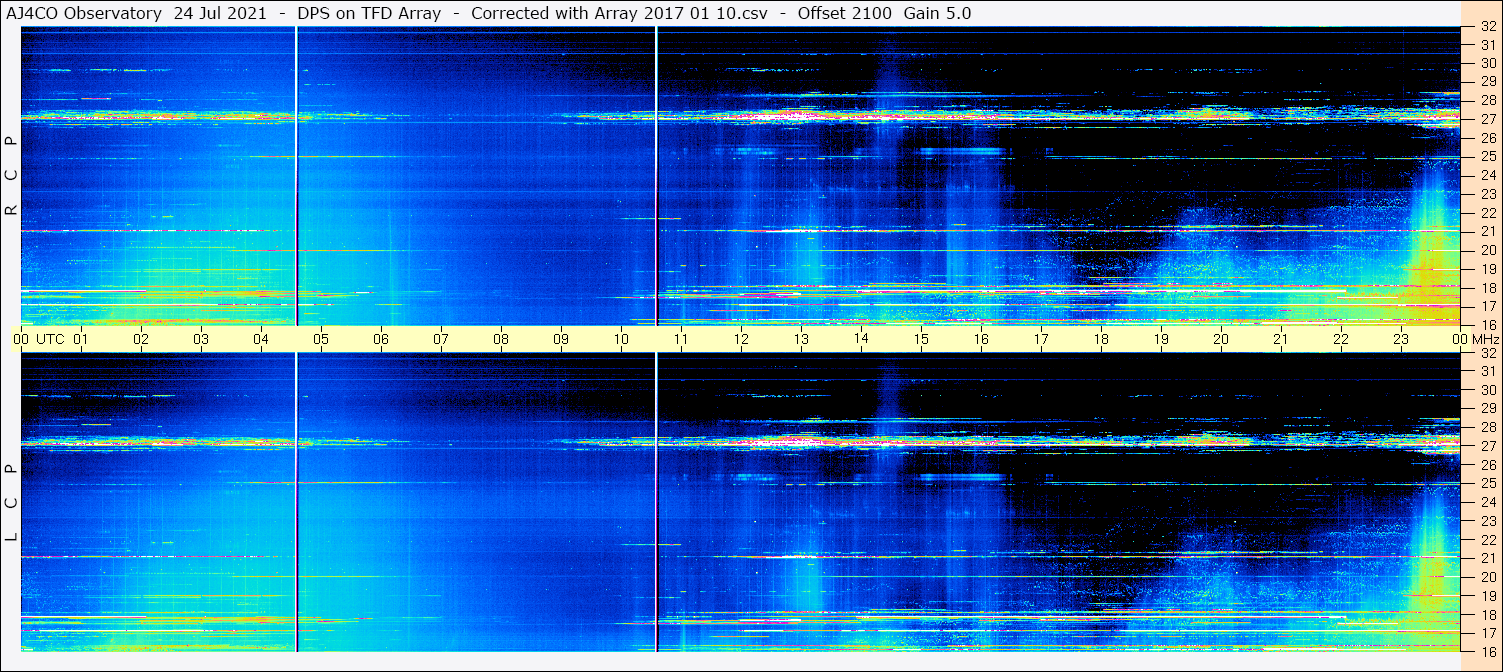Click the '06' hour label on the time axis

coord(381,339)
